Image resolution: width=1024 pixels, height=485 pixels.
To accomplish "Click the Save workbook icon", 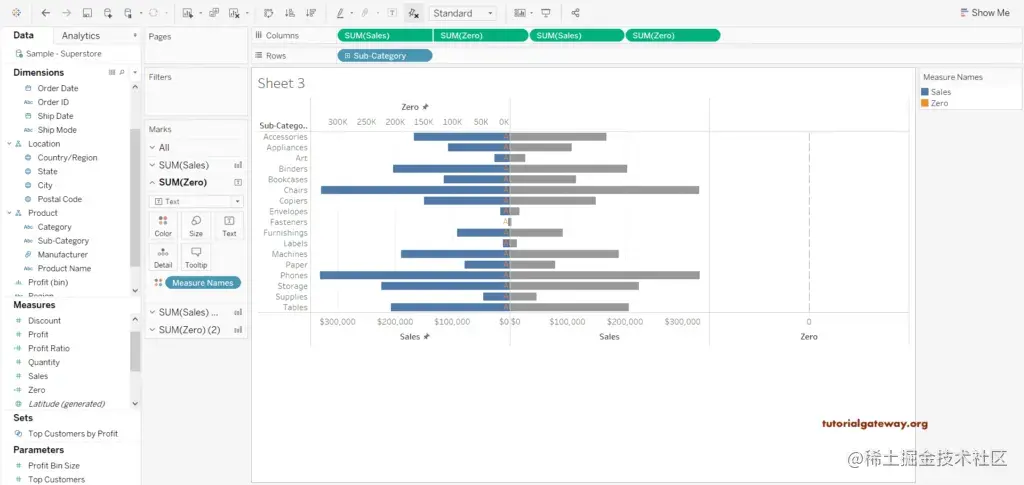I will pos(87,12).
